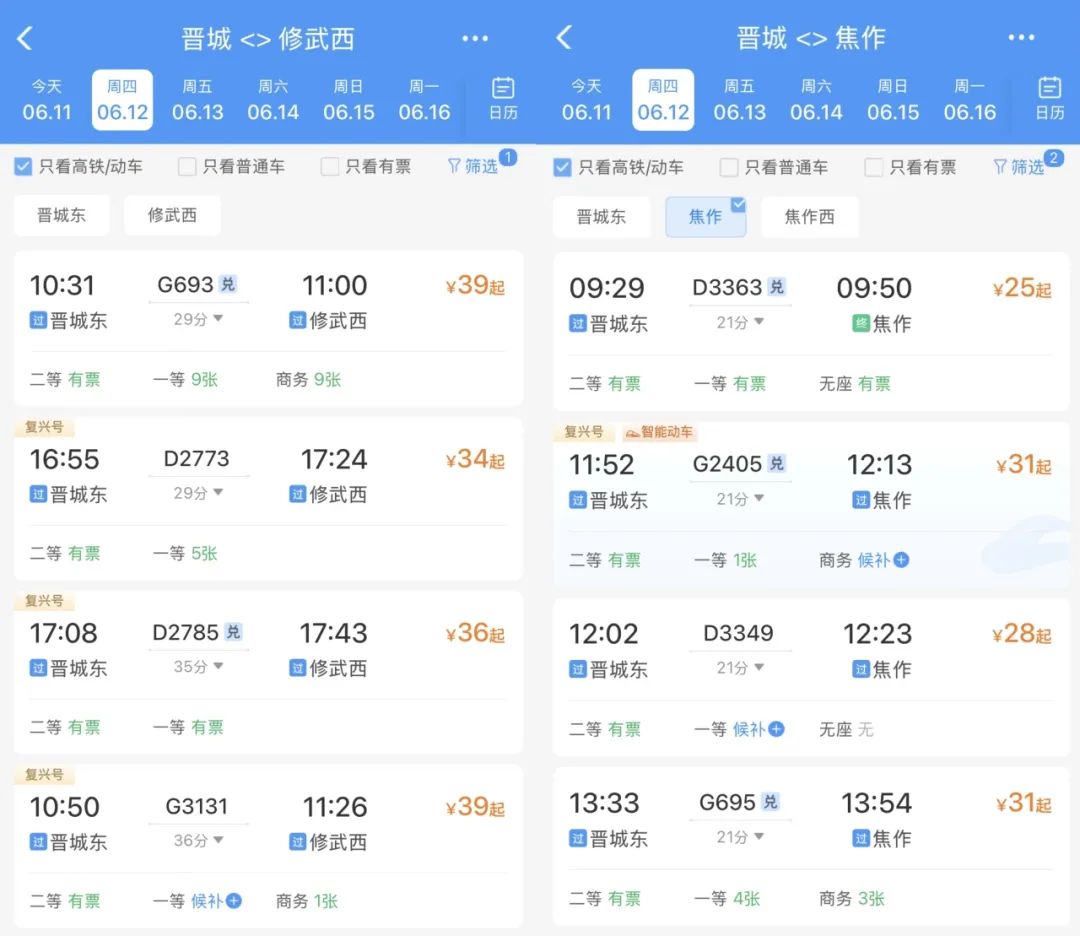Screen dimensions: 1080x936
Task: Tap 复兴号 tag on G3131 card
Action: tap(44, 774)
